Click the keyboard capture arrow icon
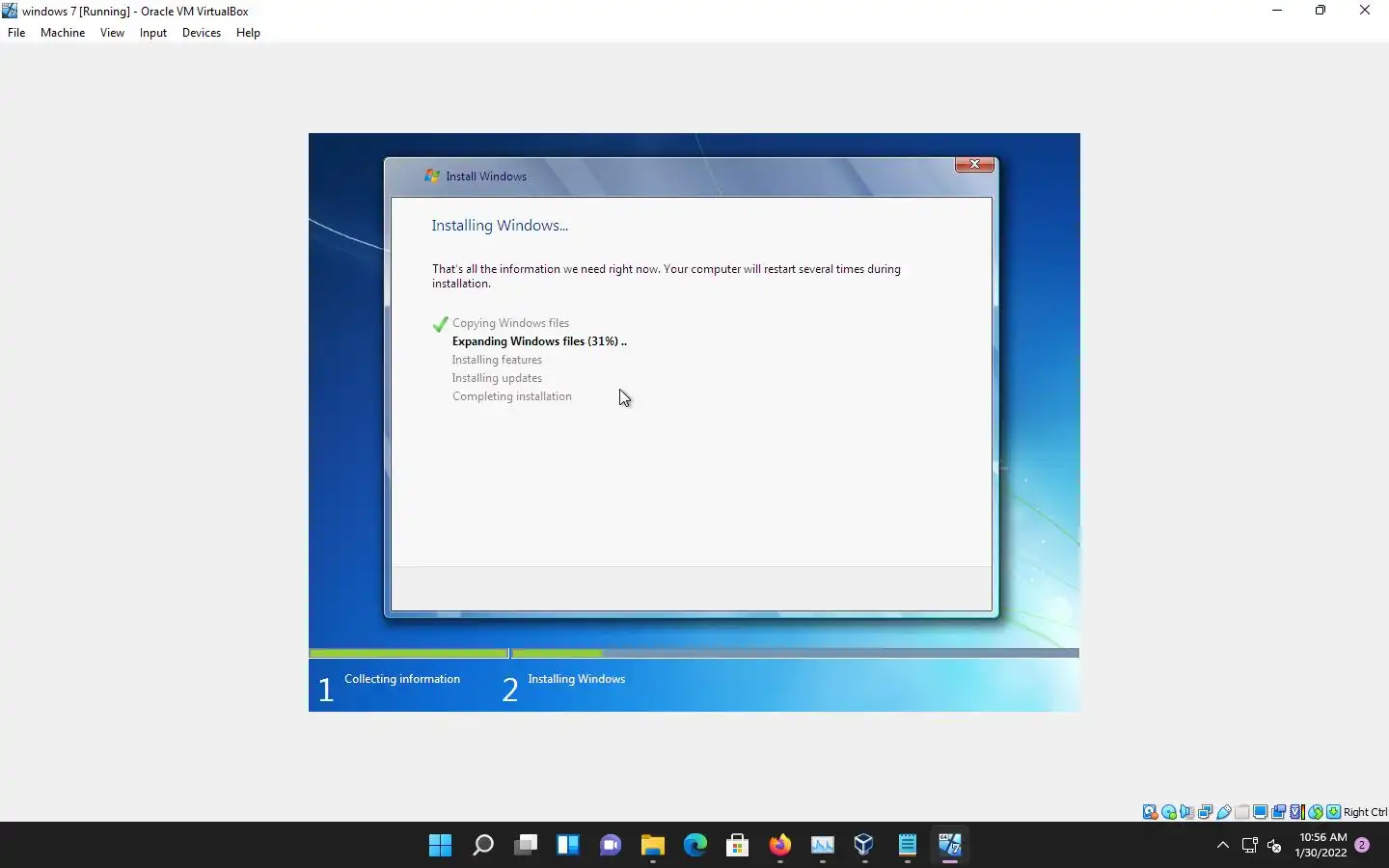 coord(1334,812)
